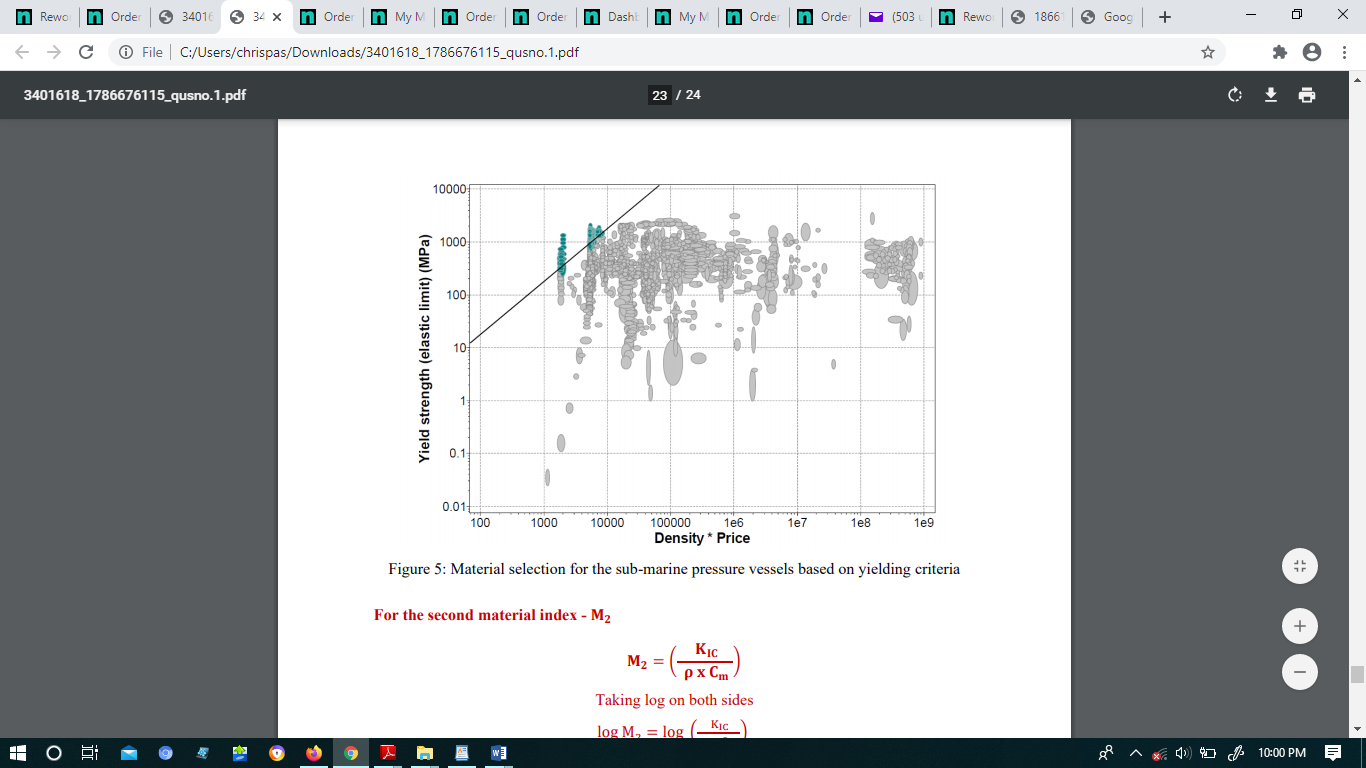Download the PDF file
Screen dimensions: 1366x768
pos(1270,95)
